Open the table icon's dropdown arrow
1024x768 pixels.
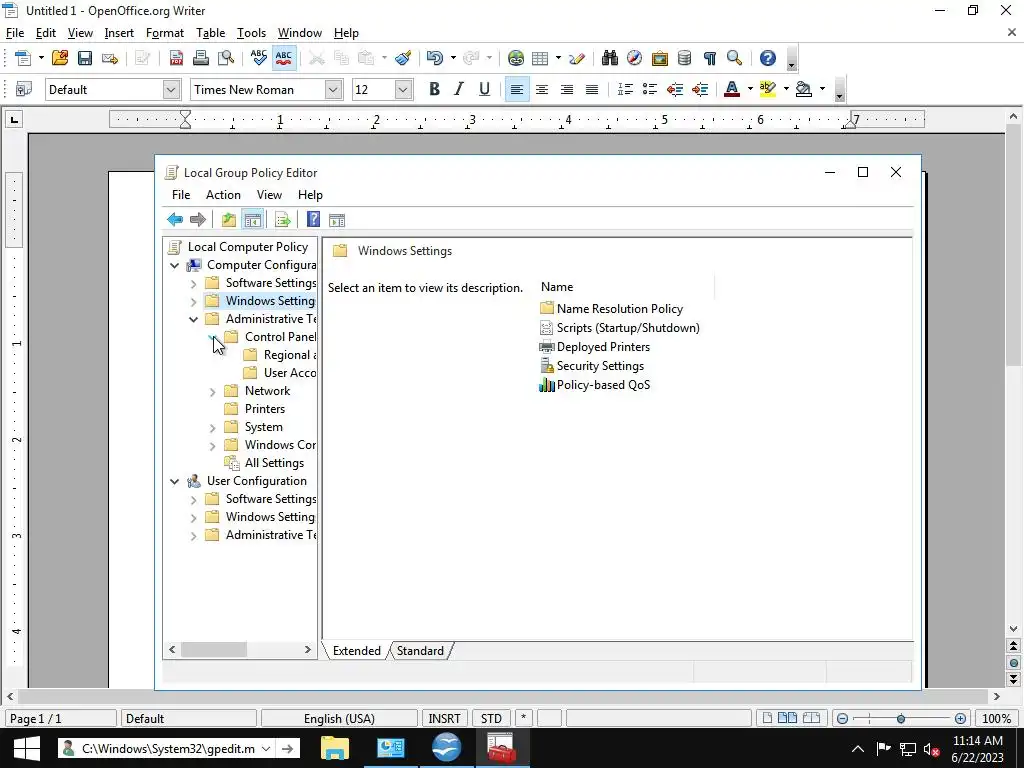point(558,58)
